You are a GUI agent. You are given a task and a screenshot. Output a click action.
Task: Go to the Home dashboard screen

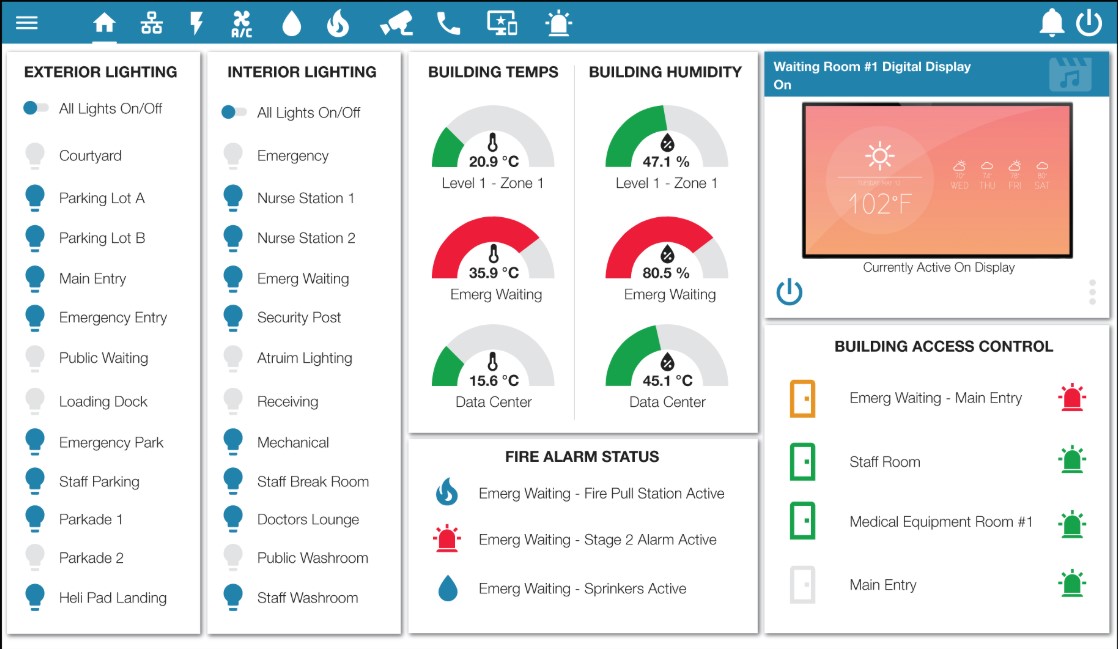tap(104, 22)
